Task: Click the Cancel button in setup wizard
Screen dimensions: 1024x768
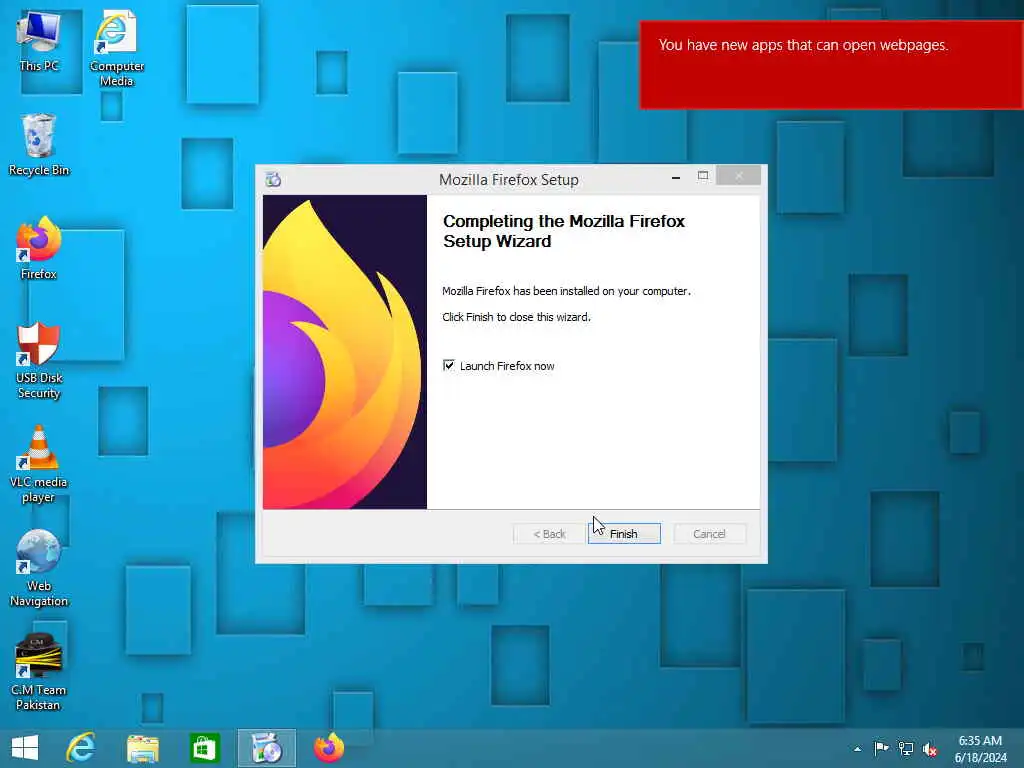Action: (709, 534)
